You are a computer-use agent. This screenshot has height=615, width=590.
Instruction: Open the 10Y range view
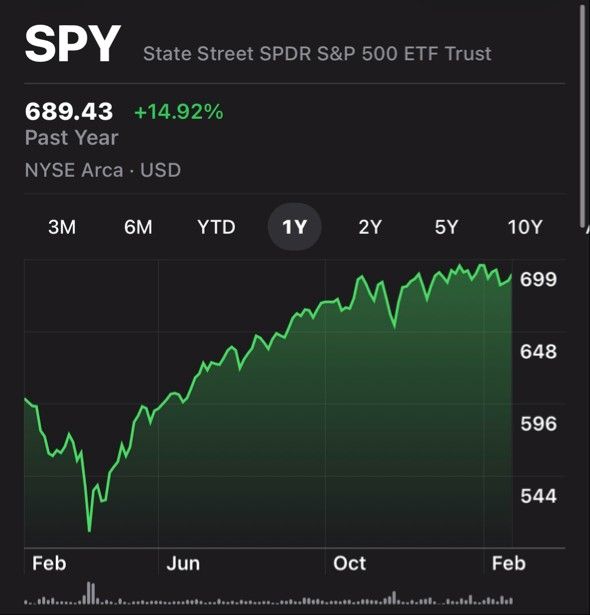(525, 227)
